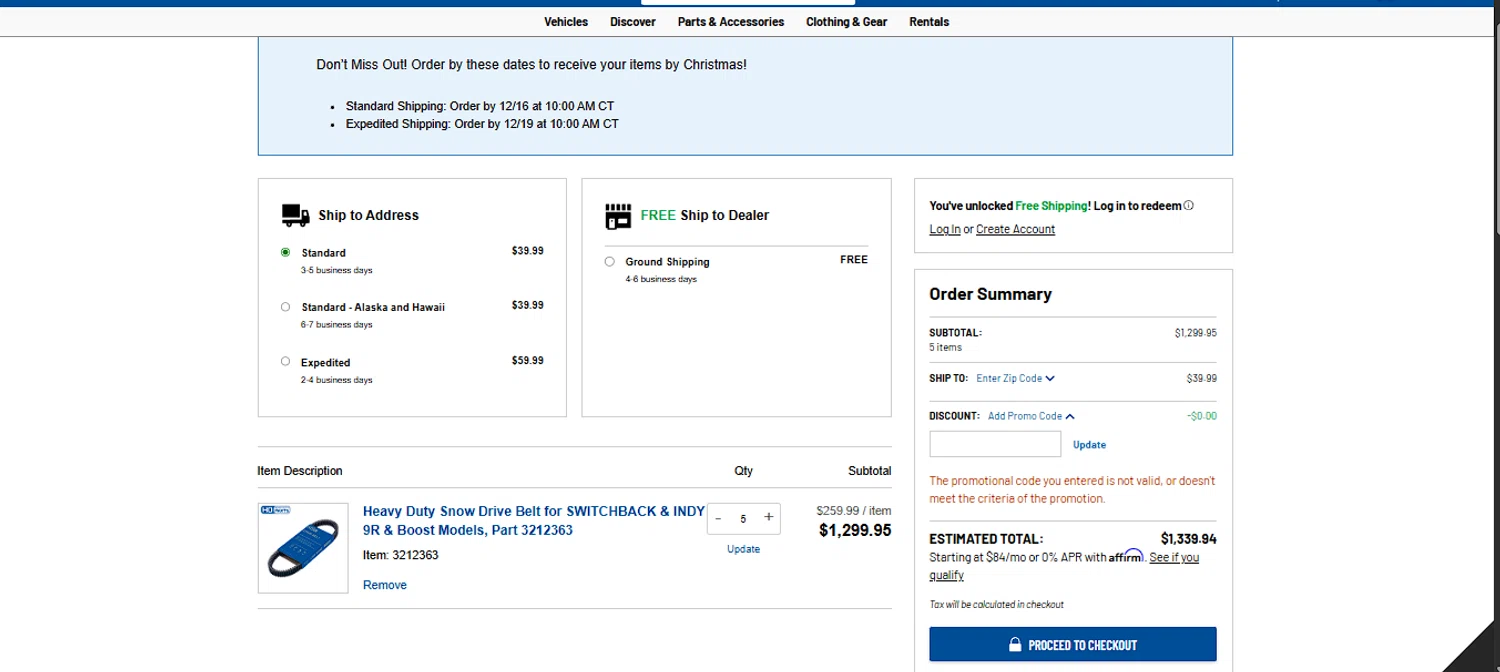Click the invalid promo code error message
Screen dimensions: 1500x672
coord(1072,490)
